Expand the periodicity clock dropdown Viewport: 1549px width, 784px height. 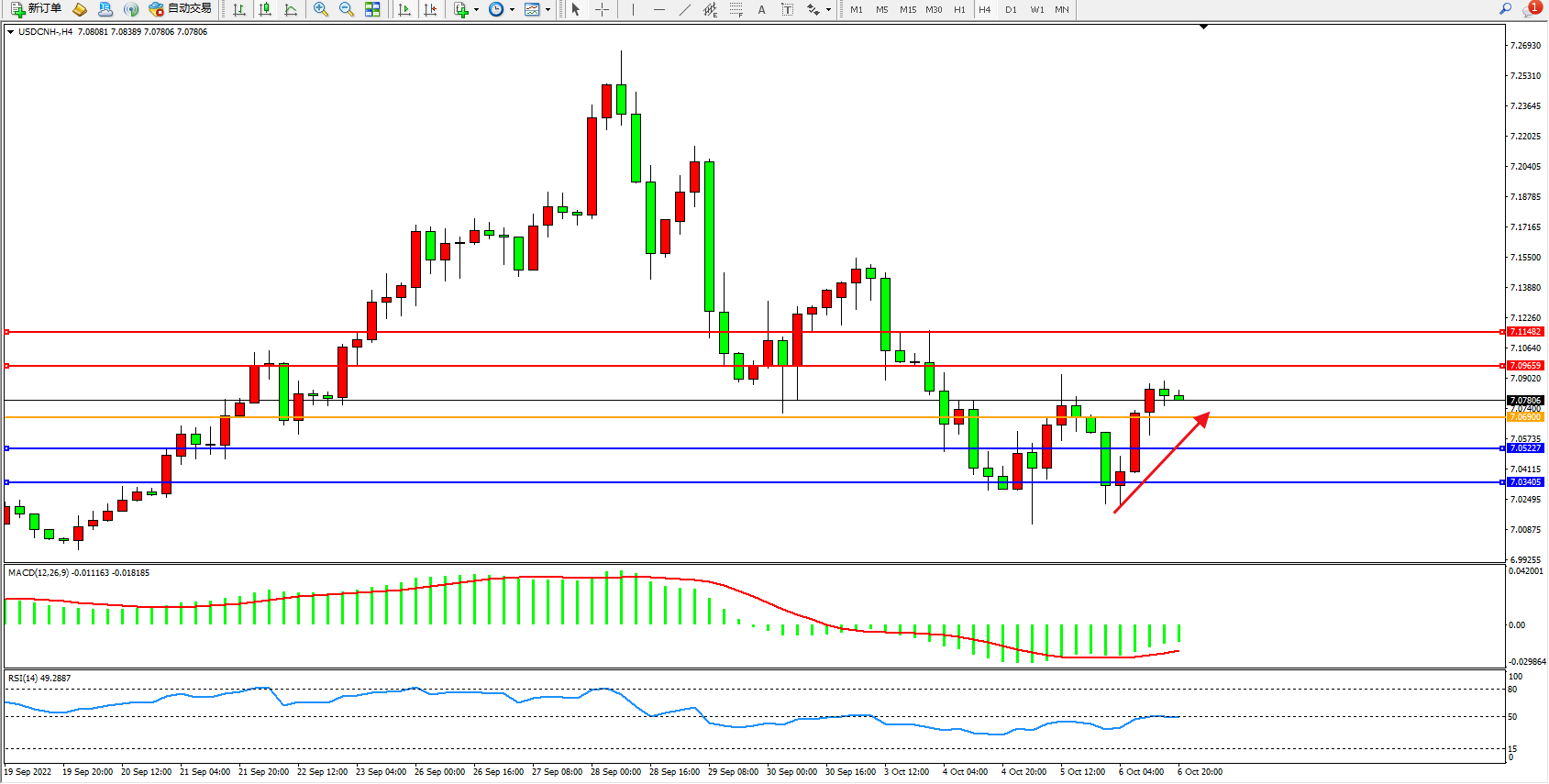(x=512, y=9)
